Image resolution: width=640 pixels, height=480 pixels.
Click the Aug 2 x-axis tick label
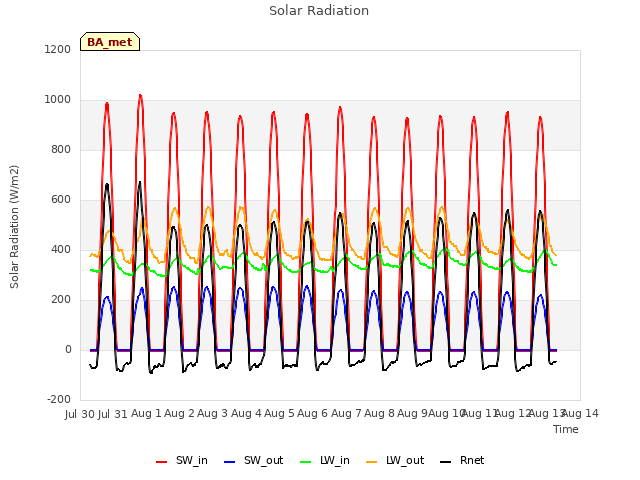click(180, 414)
